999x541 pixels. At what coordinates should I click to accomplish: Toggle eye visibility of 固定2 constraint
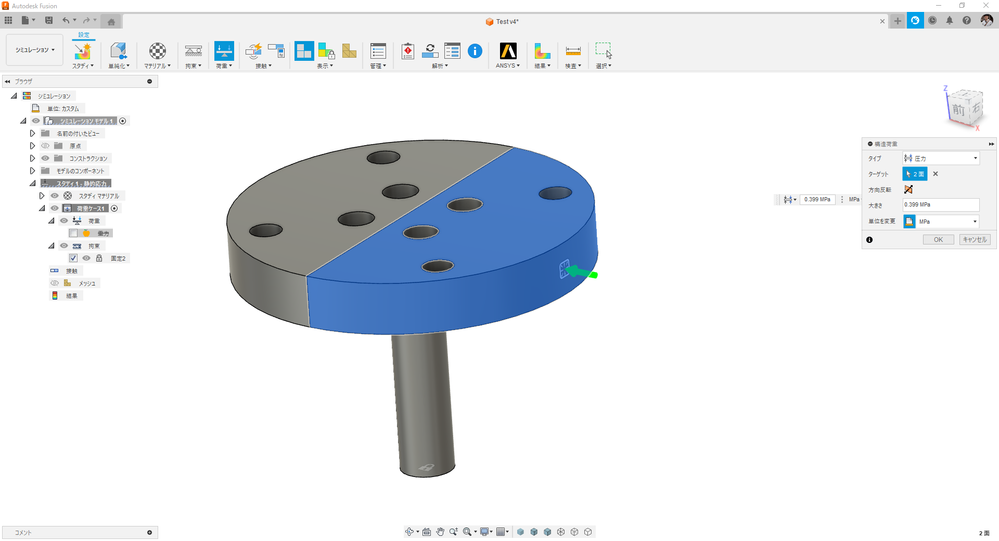pos(86,258)
